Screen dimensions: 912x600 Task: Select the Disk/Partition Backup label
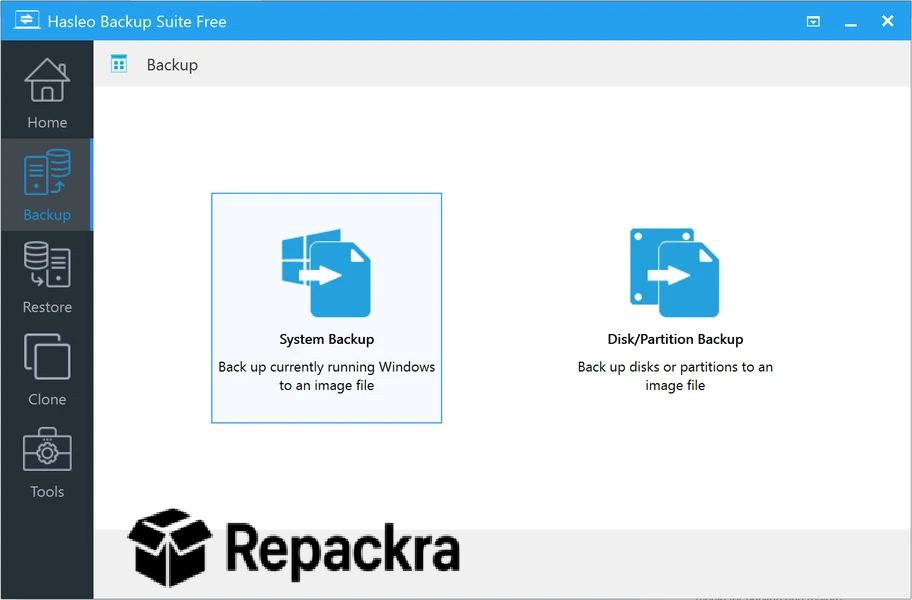[675, 339]
